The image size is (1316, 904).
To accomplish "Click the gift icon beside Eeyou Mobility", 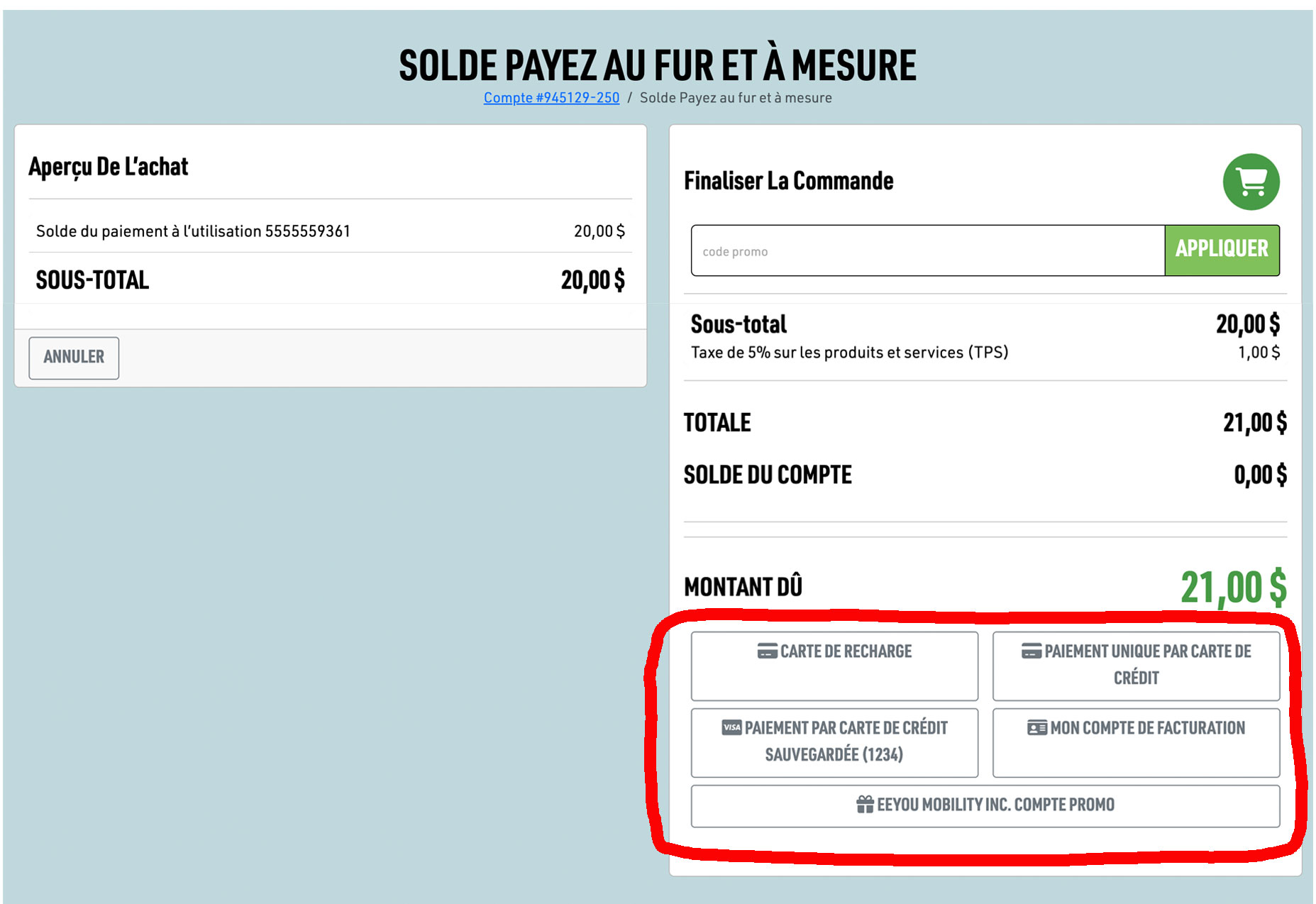I will pos(864,805).
